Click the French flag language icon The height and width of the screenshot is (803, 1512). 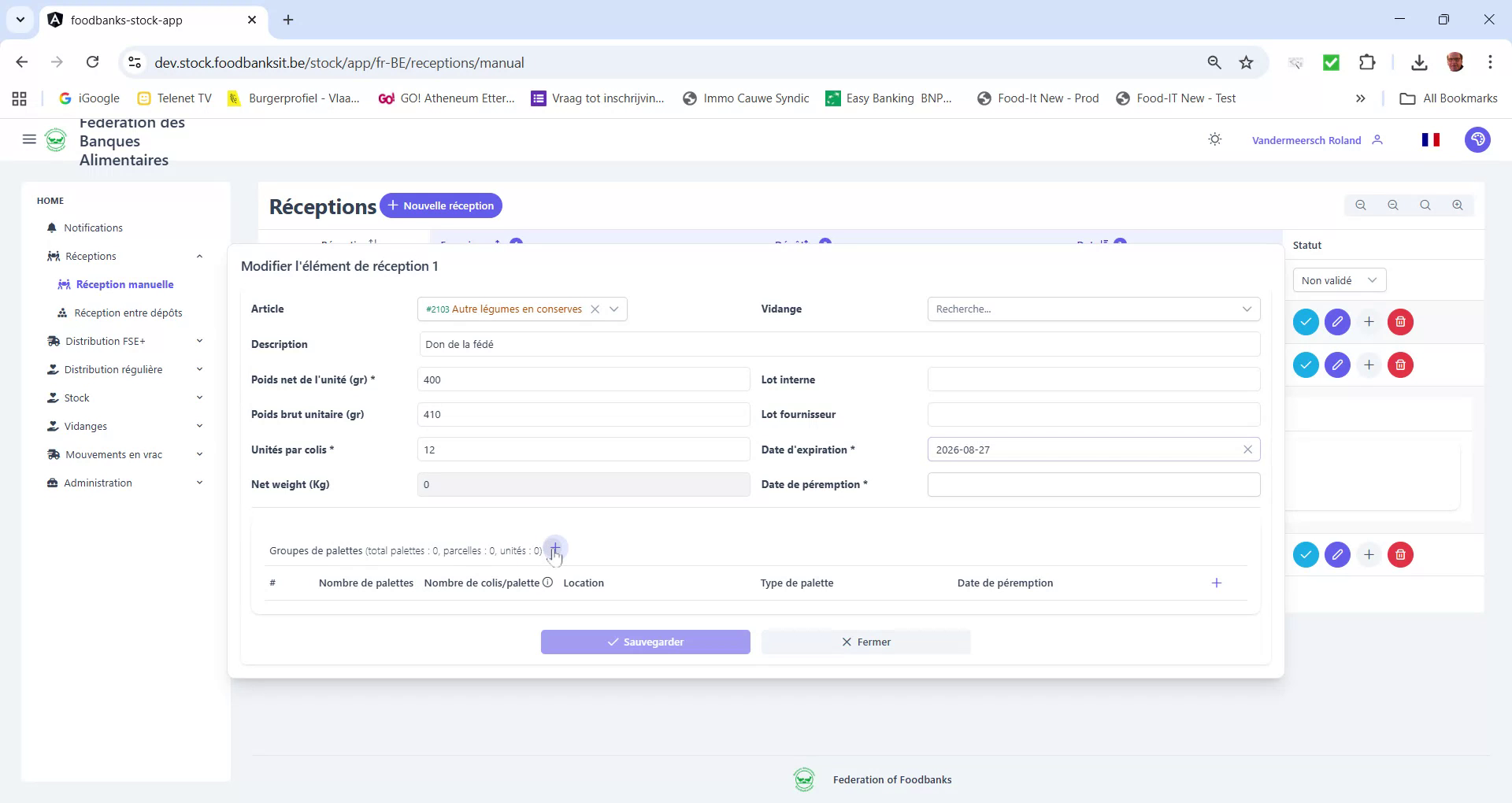click(1431, 139)
